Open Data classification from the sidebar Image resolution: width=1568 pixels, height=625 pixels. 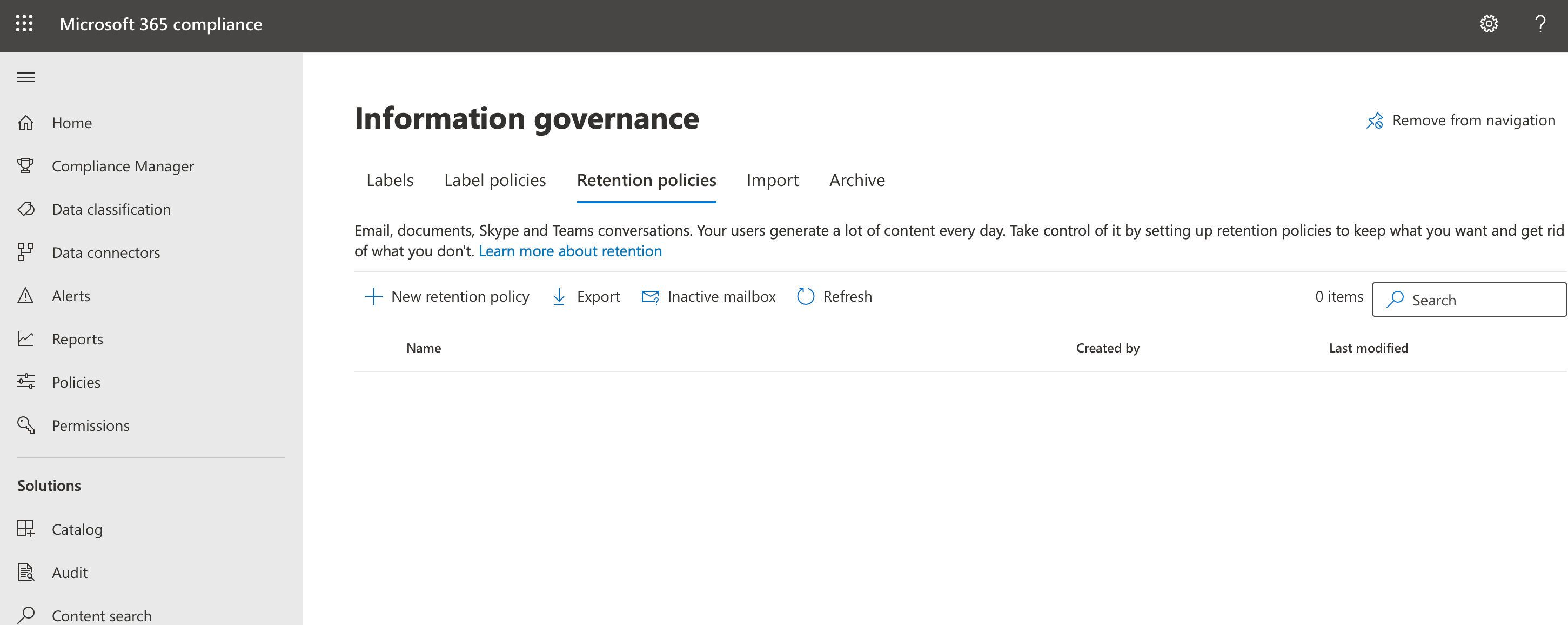point(111,209)
